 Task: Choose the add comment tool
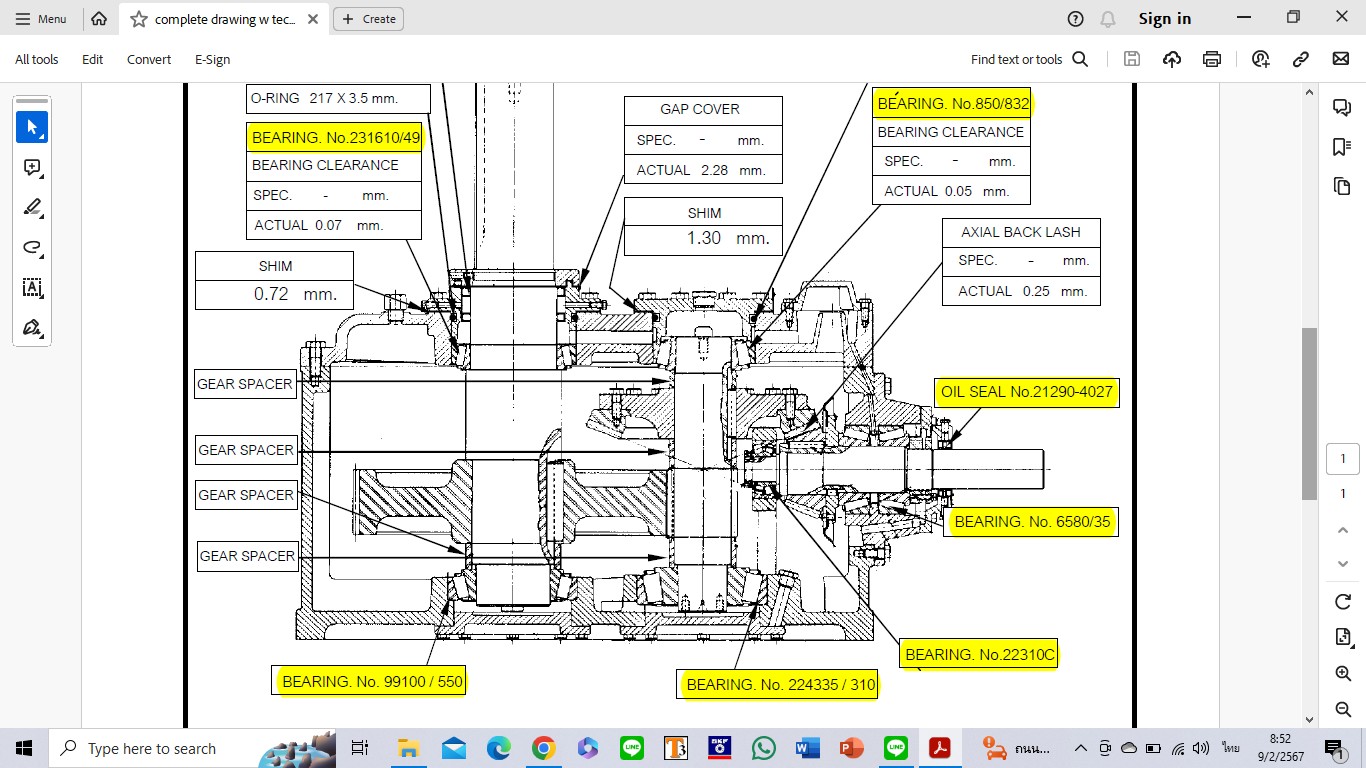tap(32, 168)
